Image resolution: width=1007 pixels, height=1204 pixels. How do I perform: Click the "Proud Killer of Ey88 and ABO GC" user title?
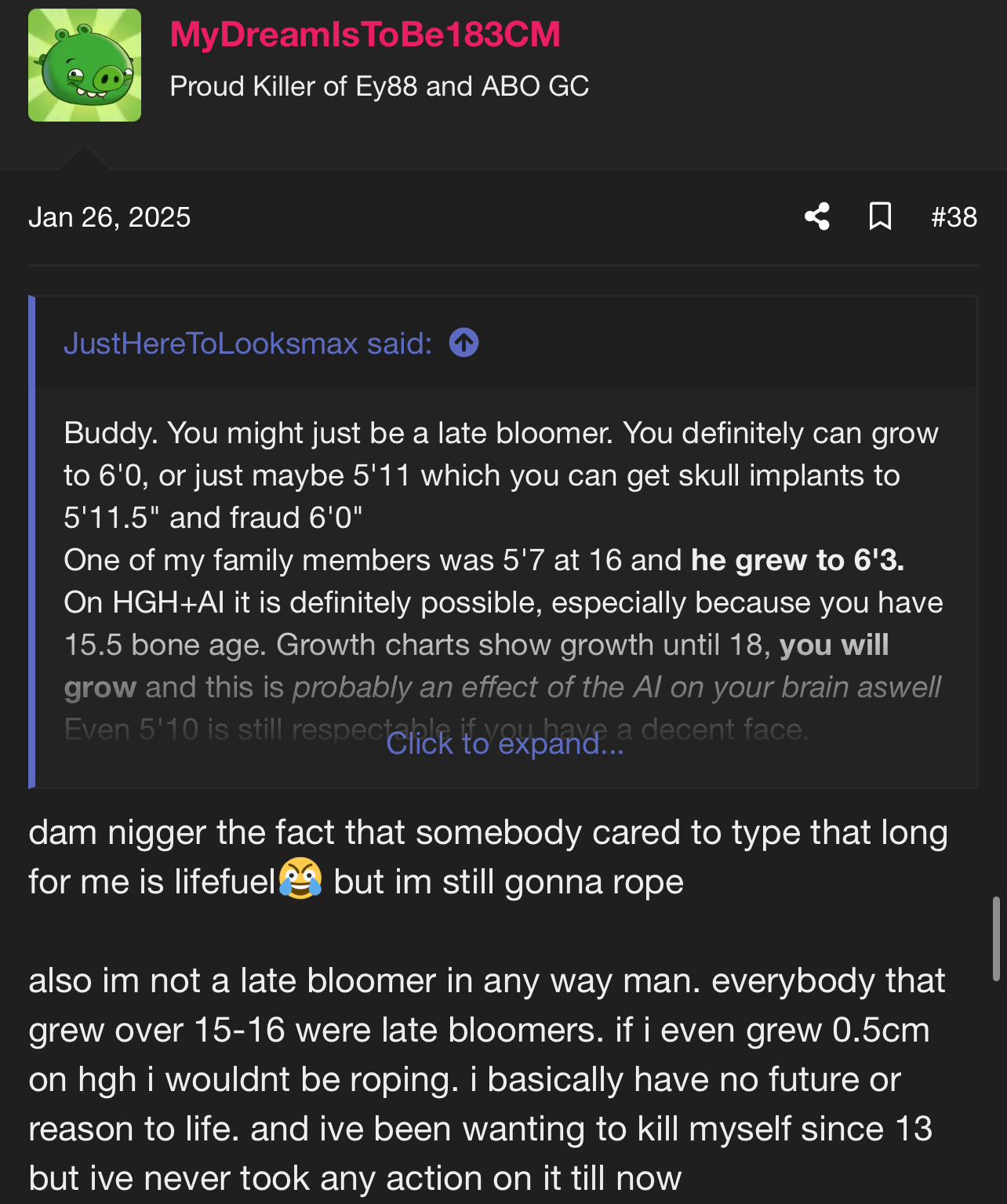pyautogui.click(x=380, y=86)
